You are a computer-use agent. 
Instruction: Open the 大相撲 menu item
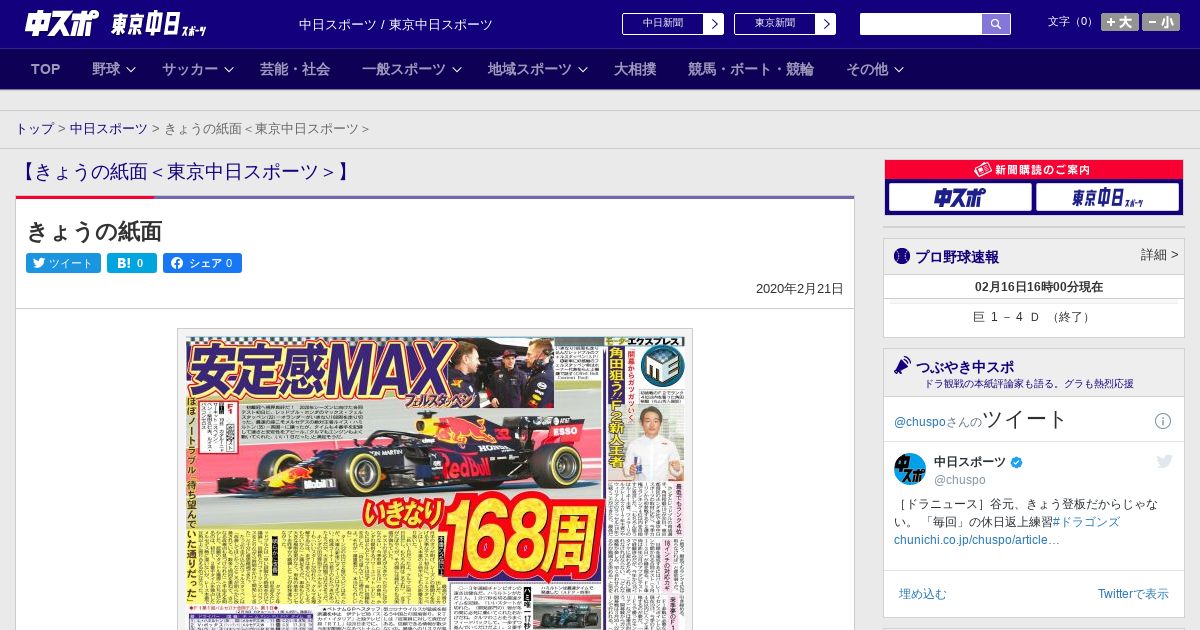pyautogui.click(x=635, y=69)
